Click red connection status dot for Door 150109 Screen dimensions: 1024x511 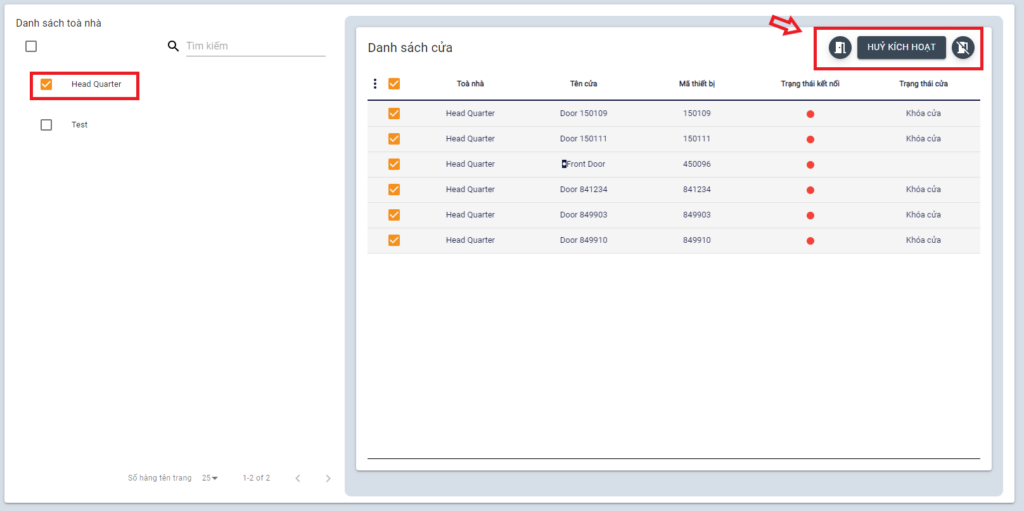(x=810, y=114)
